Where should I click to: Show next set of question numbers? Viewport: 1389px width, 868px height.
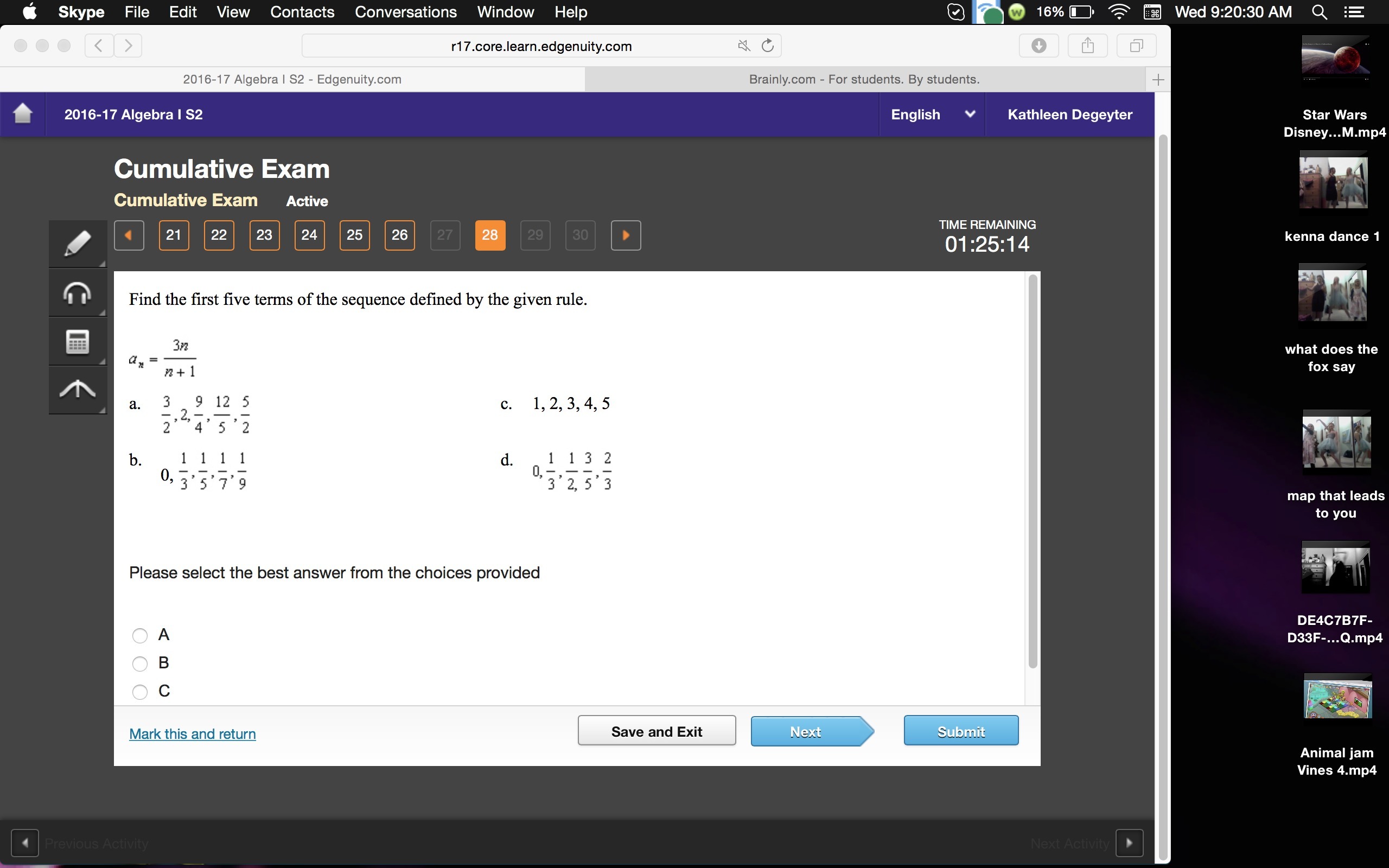[626, 235]
